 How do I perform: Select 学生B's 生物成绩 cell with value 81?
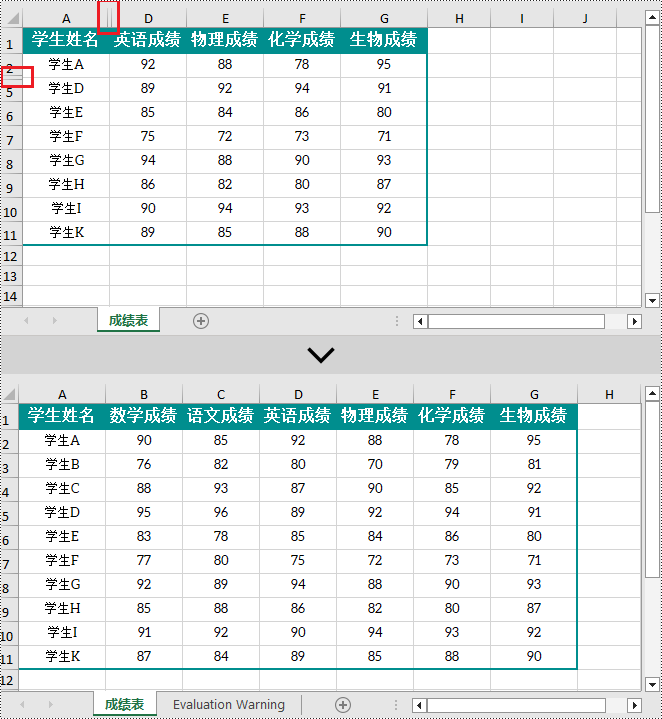tap(534, 465)
